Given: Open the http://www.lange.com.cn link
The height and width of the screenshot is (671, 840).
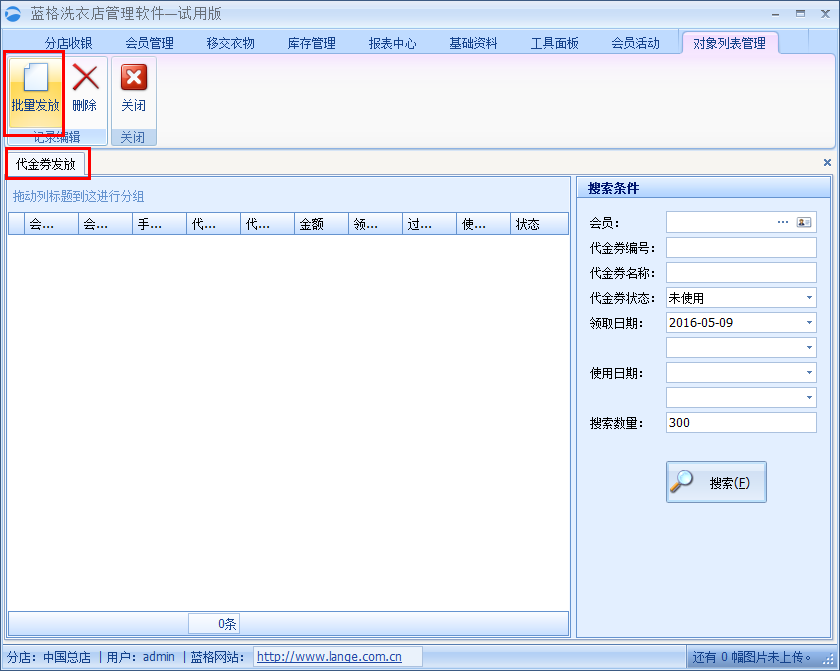Looking at the screenshot, I should [329, 657].
